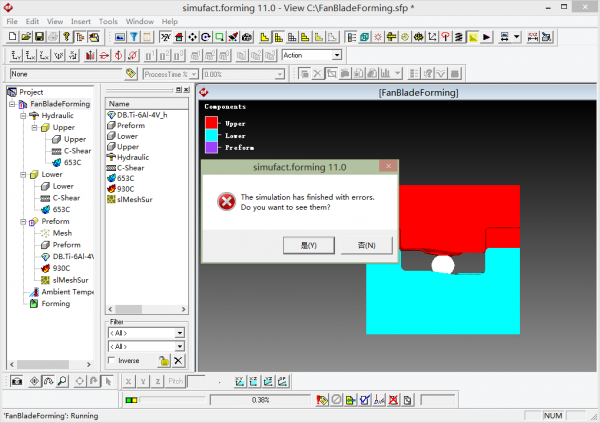Toggle the Pitch button
The height and width of the screenshot is (423, 600).
click(176, 381)
